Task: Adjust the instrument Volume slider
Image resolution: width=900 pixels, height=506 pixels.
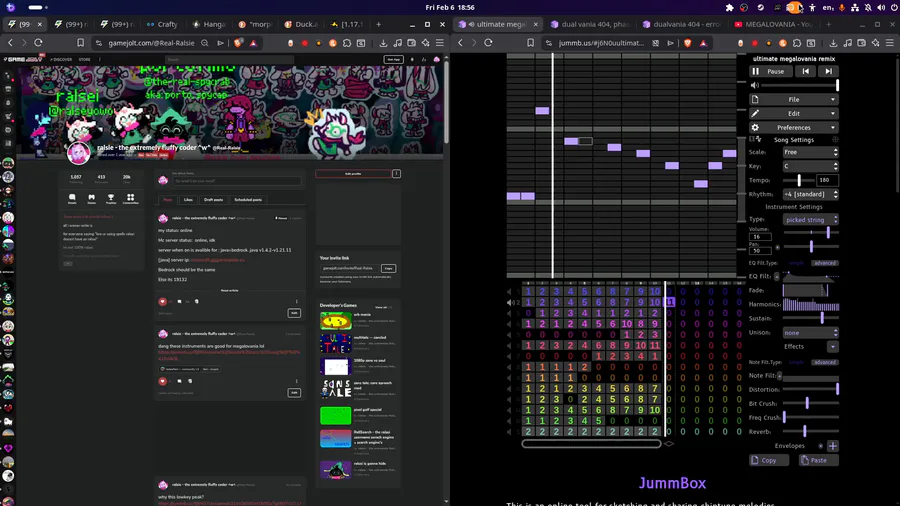Action: 811,232
